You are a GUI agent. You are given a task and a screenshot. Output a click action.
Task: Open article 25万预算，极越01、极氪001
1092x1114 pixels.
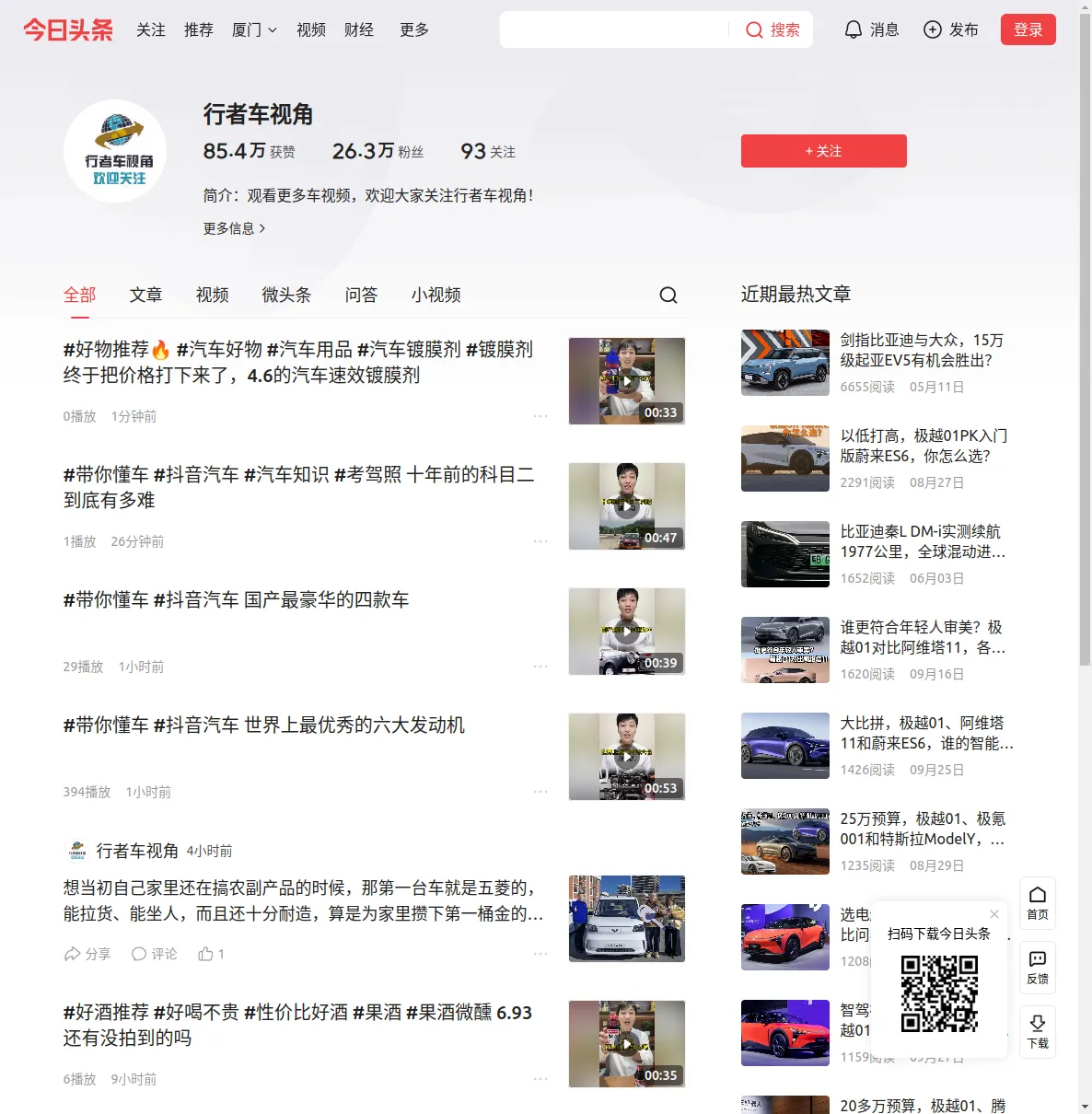click(x=924, y=829)
